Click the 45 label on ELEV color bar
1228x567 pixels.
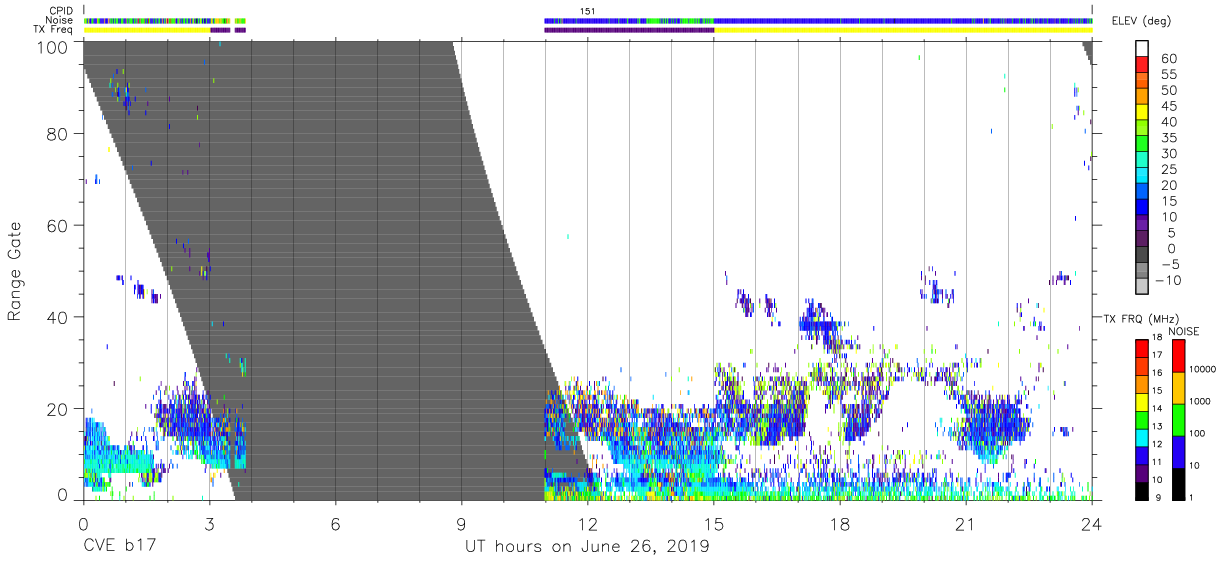tap(1168, 106)
